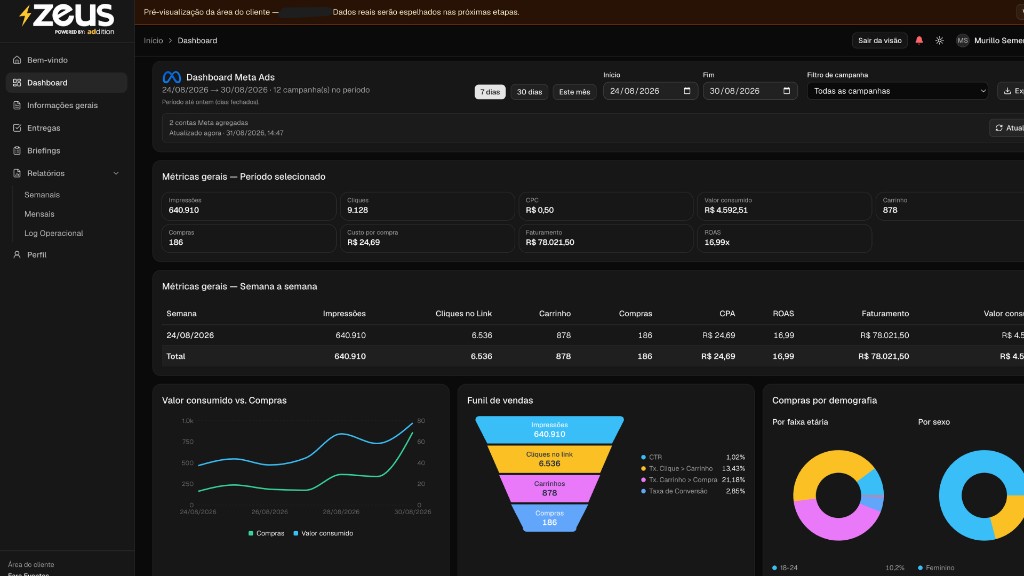Select the 7 dias period toggle
Image resolution: width=1024 pixels, height=576 pixels.
point(490,92)
